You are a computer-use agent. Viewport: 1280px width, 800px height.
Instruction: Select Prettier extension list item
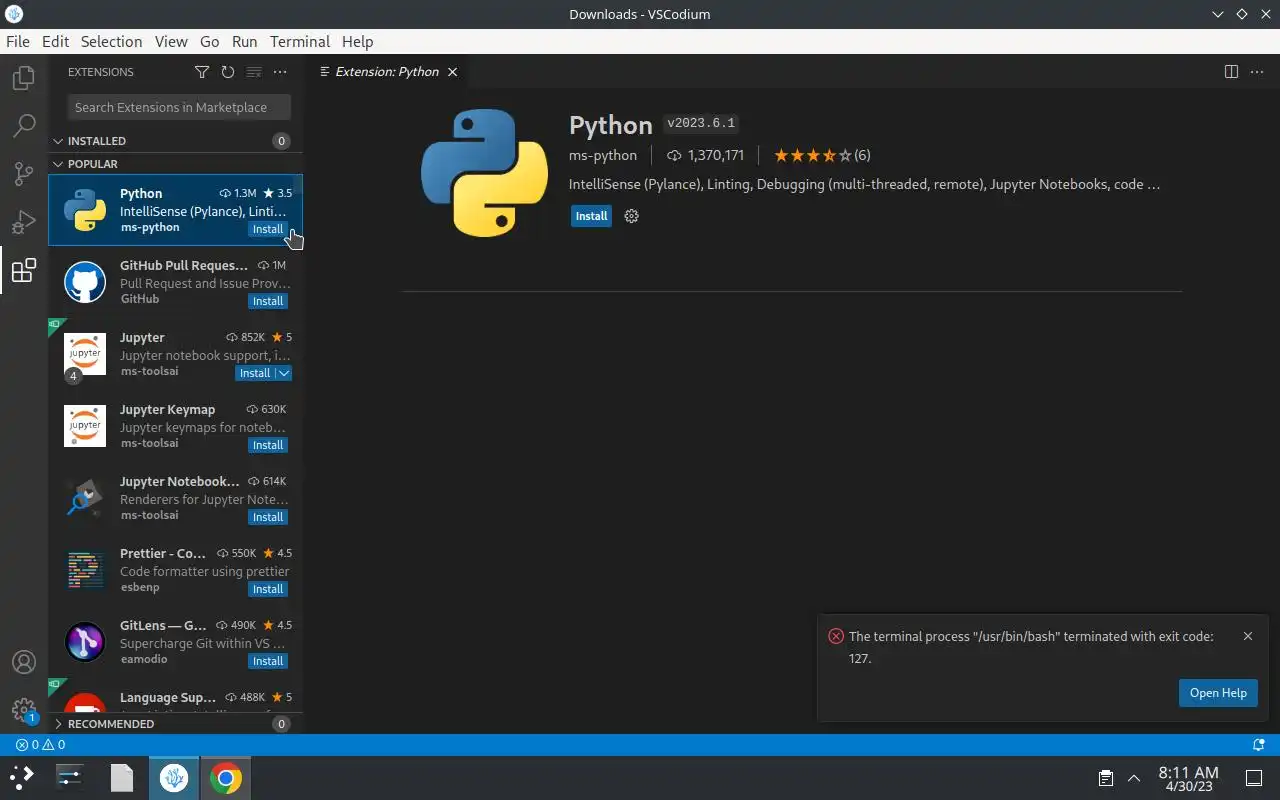coord(175,570)
